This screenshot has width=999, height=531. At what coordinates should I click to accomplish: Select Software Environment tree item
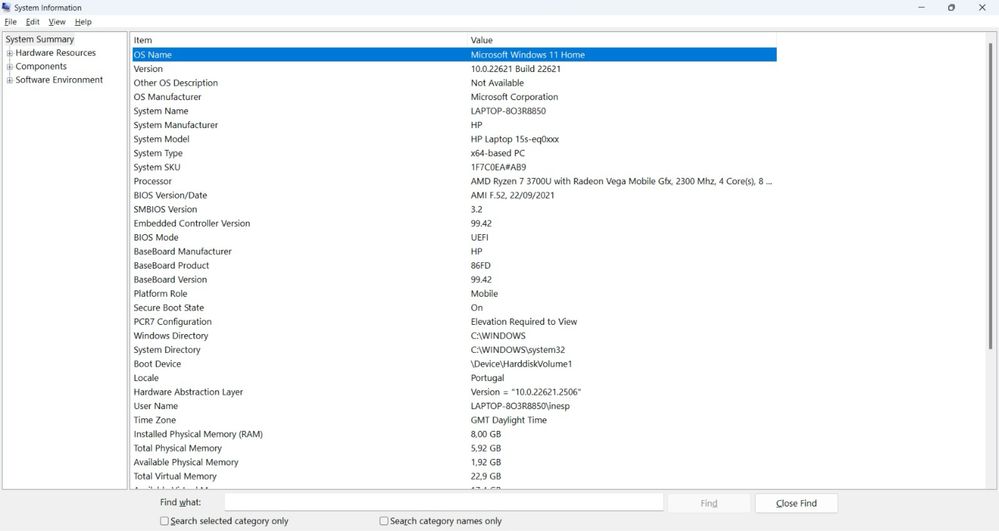click(59, 80)
